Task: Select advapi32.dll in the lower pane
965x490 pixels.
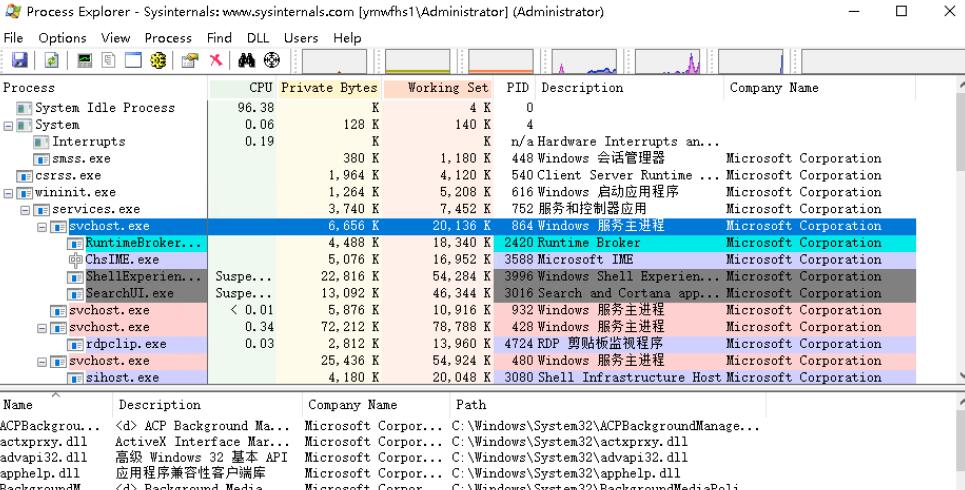Action: click(44, 458)
